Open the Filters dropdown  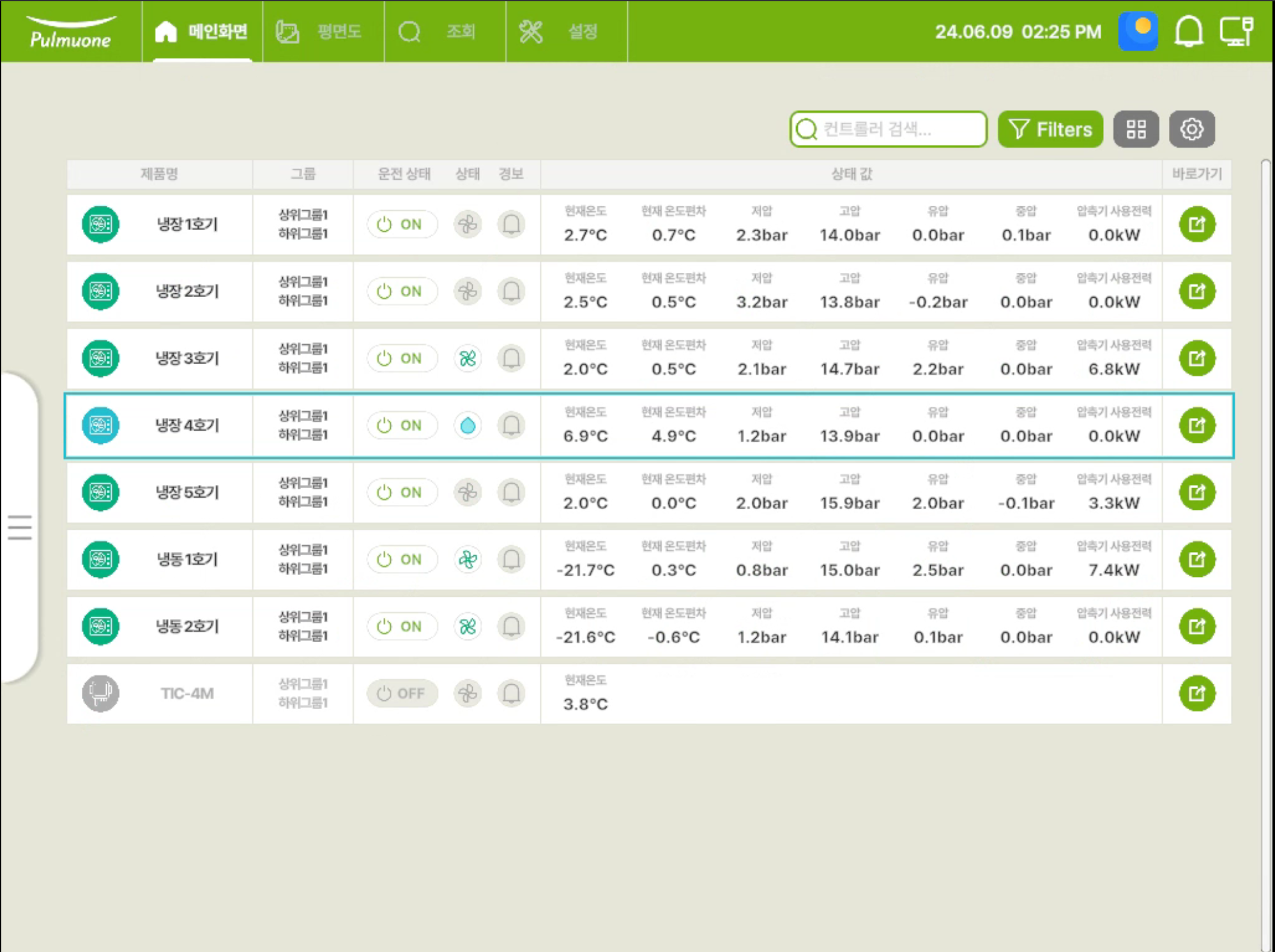[x=1050, y=129]
